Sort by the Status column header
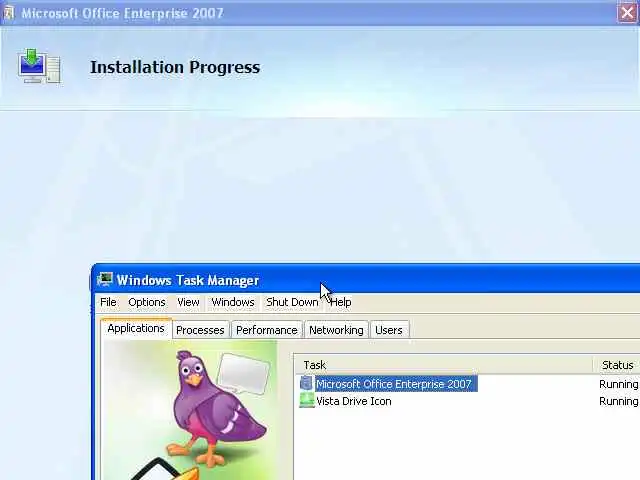This screenshot has width=640, height=480. 617,365
